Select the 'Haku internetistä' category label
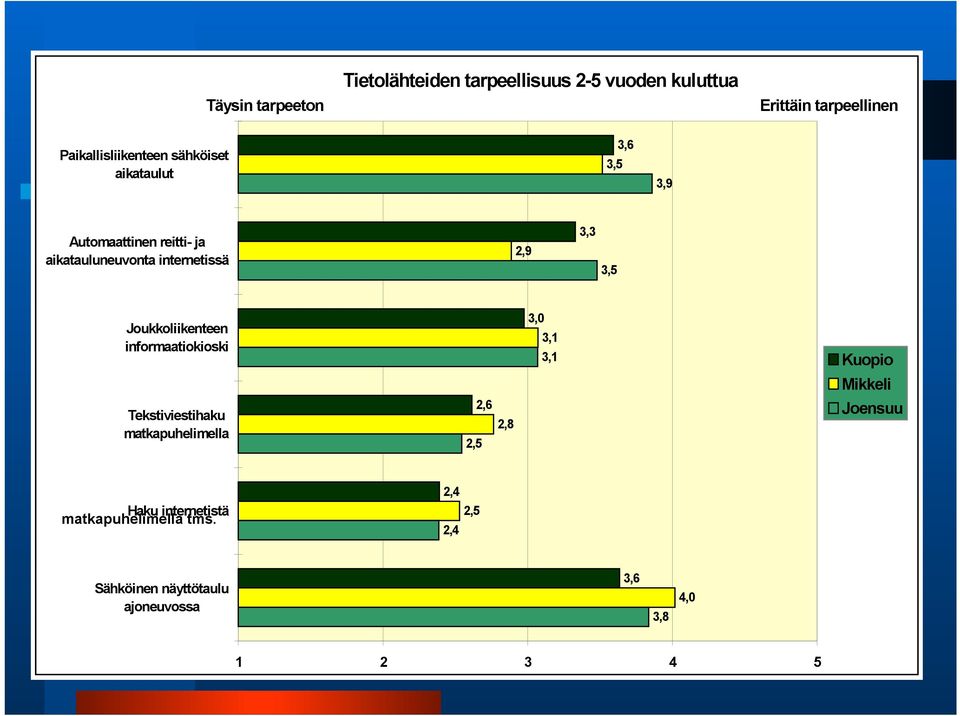Screen dimensions: 960x716 (x=178, y=510)
